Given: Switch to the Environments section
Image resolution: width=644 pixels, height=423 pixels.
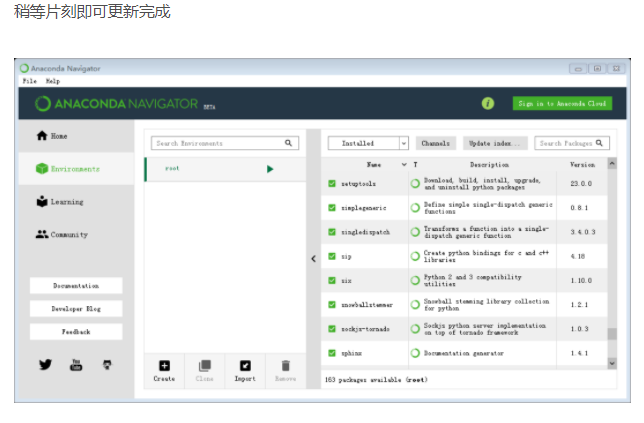Looking at the screenshot, I should (x=76, y=169).
